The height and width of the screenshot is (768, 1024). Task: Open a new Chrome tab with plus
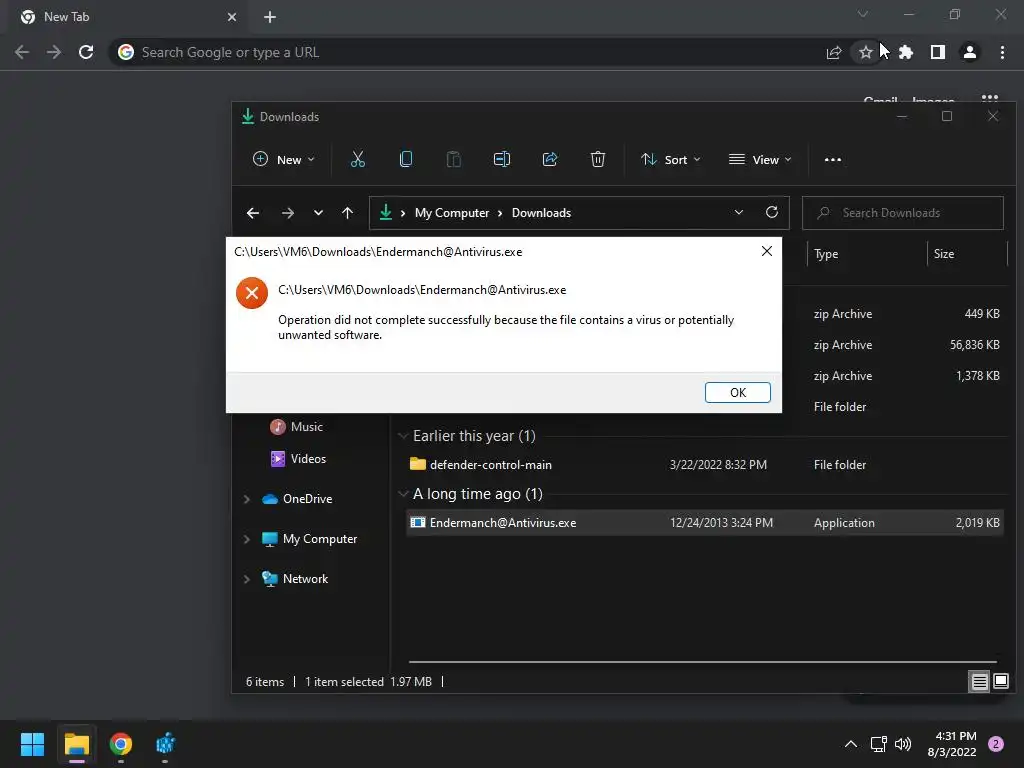[x=270, y=17]
